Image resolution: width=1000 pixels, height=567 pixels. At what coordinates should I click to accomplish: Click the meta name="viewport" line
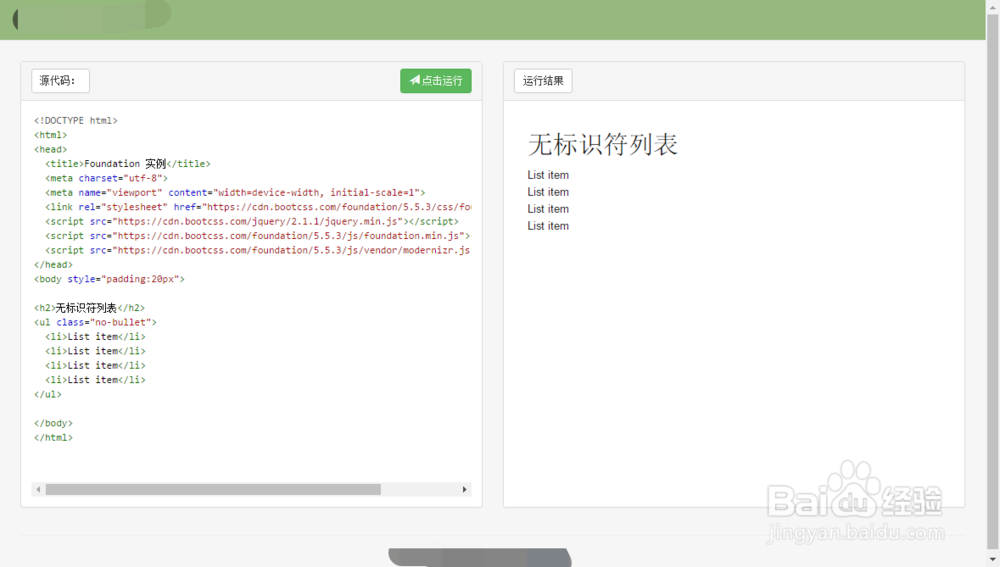point(235,193)
